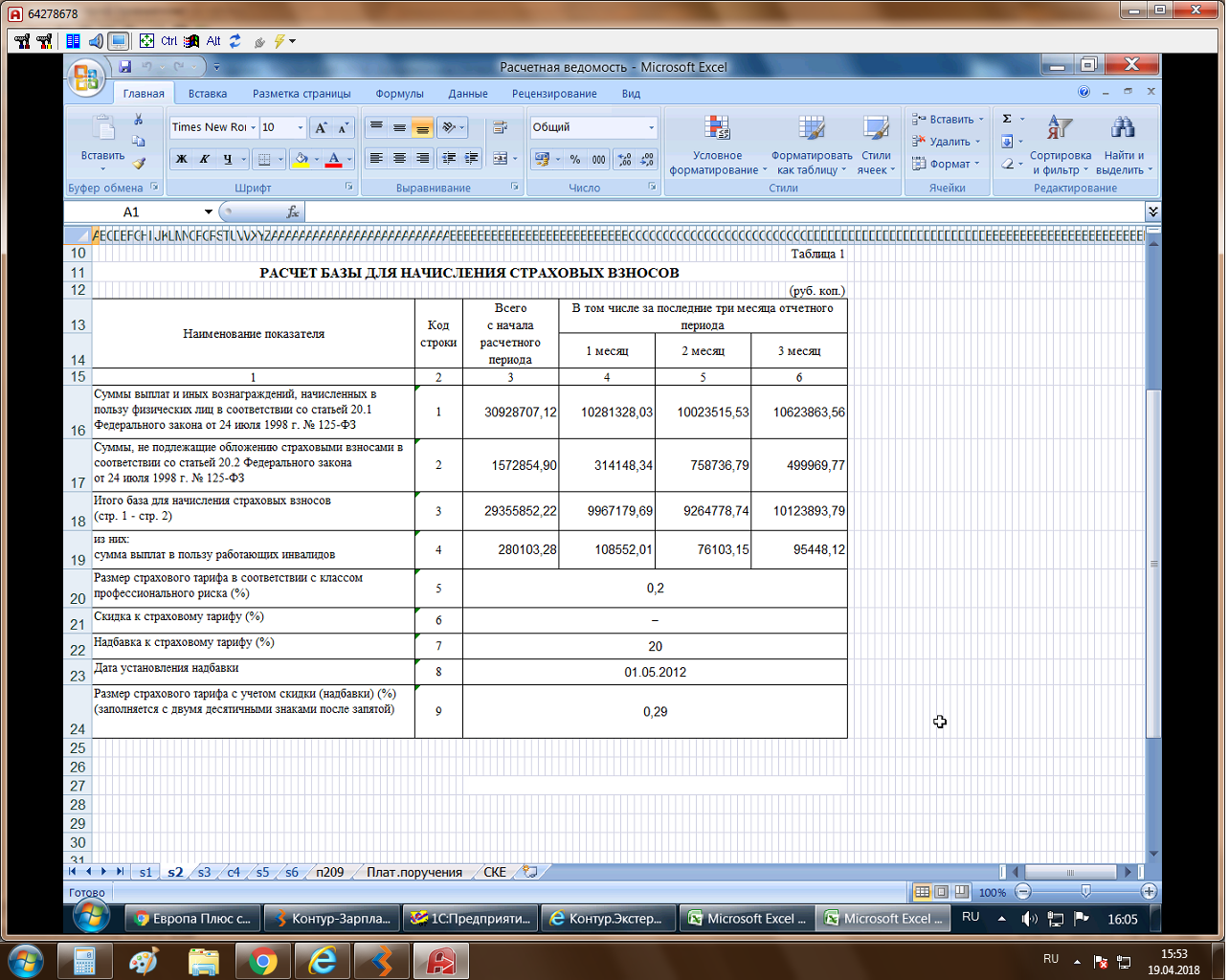Apply percent style format
The image size is (1229, 980).
click(575, 159)
